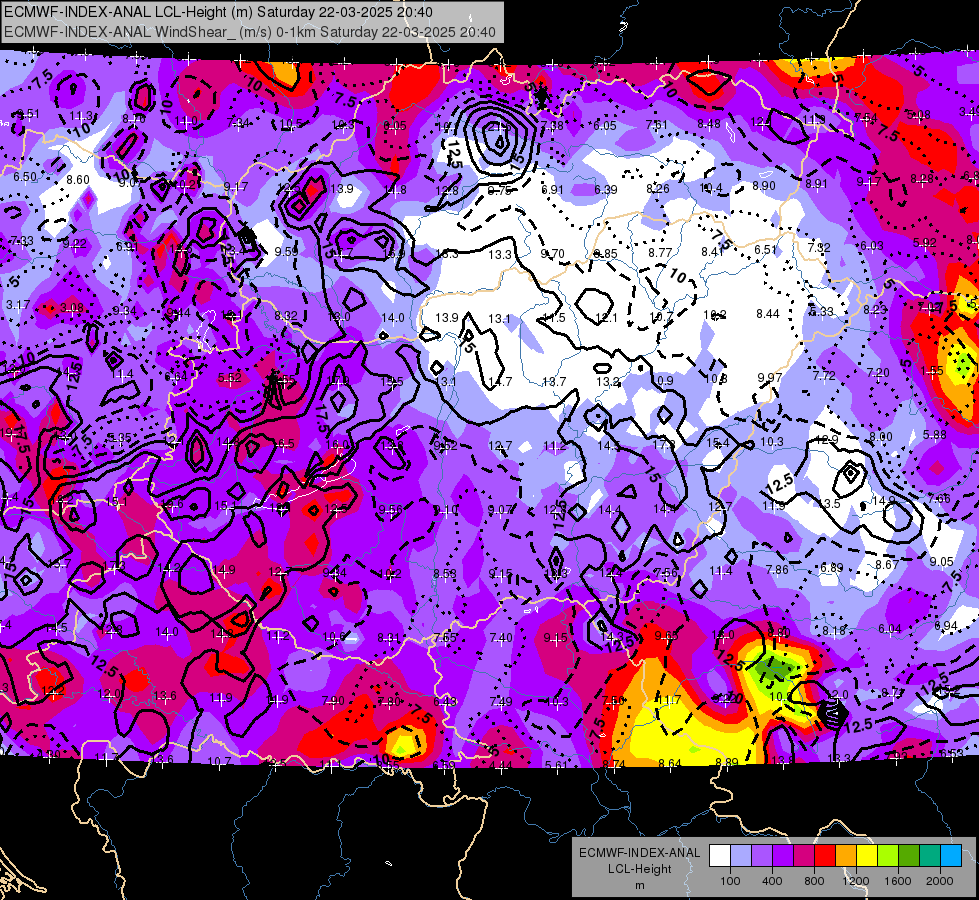979x900 pixels.
Task: Click the map value 8.26
Action: [x=658, y=188]
